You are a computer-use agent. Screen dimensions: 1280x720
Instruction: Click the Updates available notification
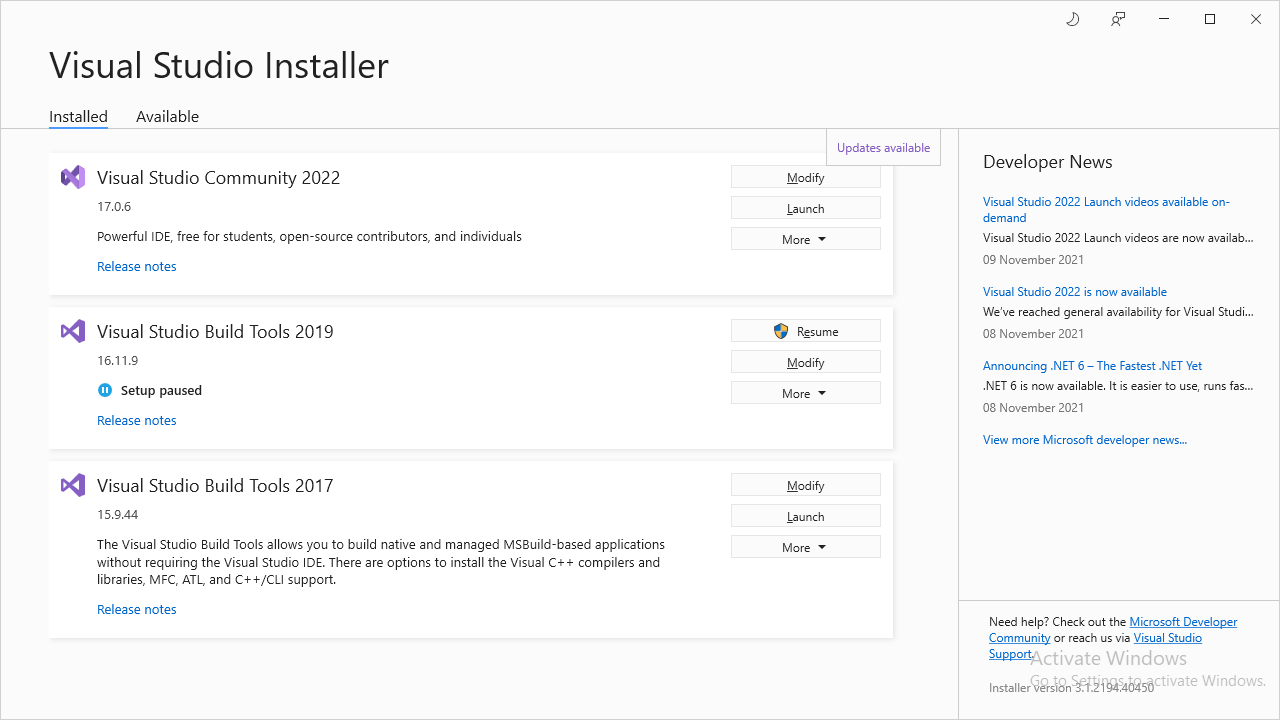[x=883, y=147]
